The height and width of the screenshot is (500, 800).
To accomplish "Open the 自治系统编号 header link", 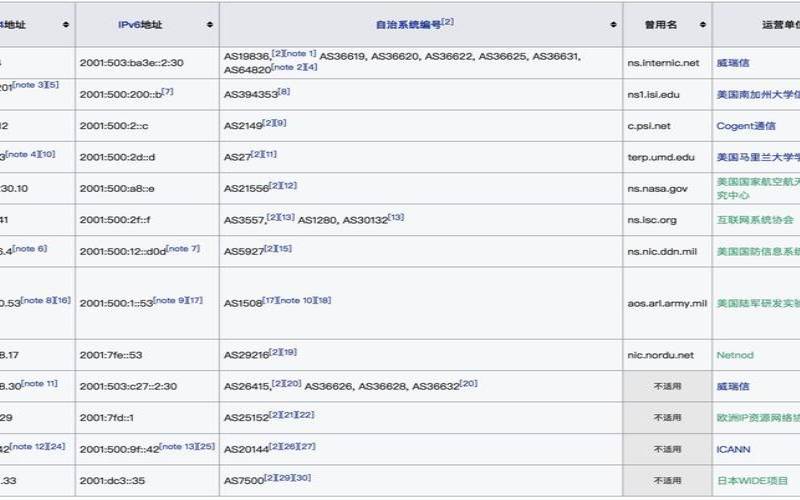I will click(x=408, y=24).
